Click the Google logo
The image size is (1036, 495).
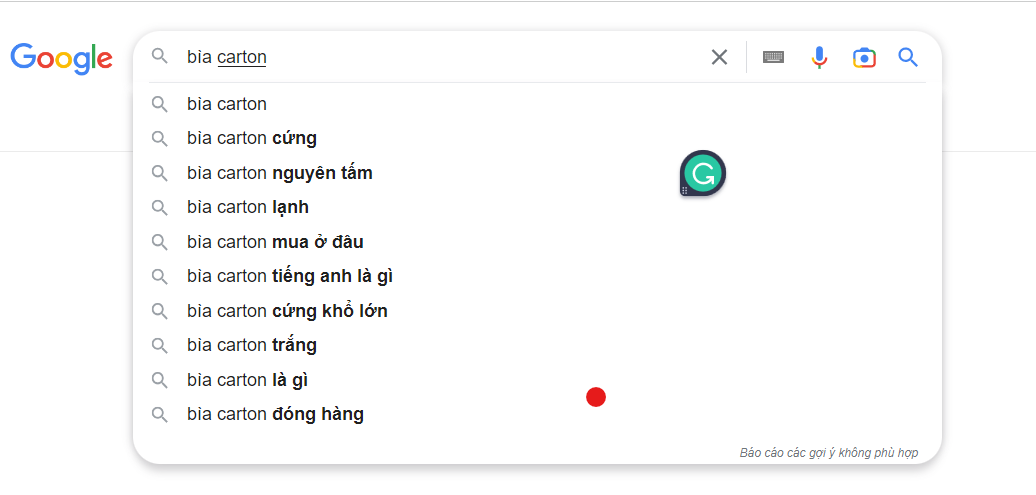[61, 58]
